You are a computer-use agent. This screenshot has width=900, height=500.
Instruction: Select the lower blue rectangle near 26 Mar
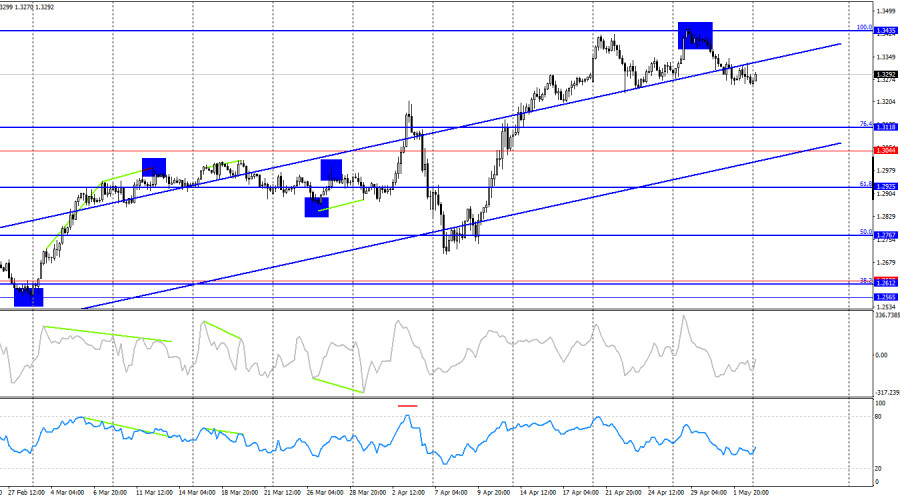pyautogui.click(x=317, y=207)
